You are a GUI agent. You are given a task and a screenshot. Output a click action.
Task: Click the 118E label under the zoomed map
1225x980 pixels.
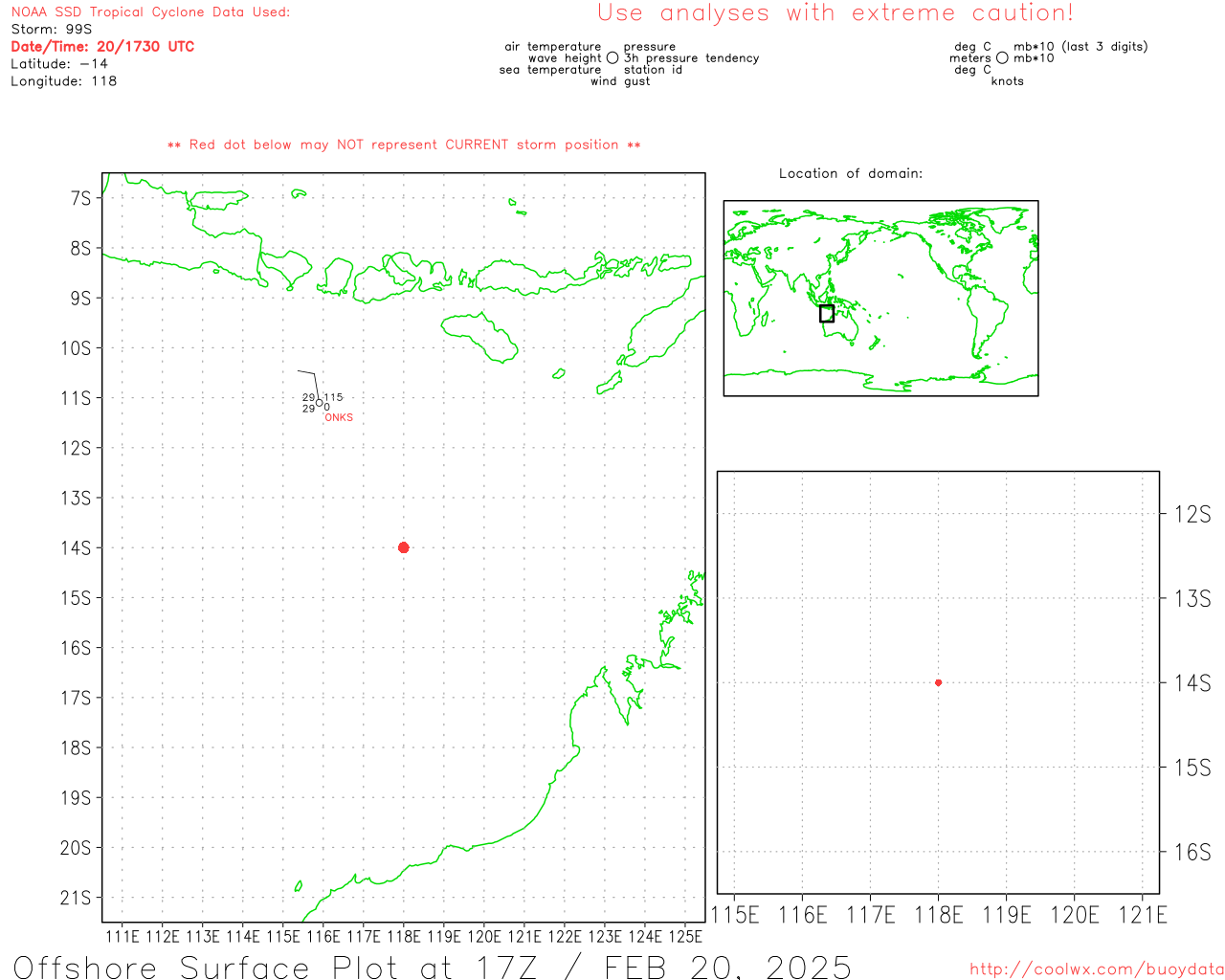[938, 915]
